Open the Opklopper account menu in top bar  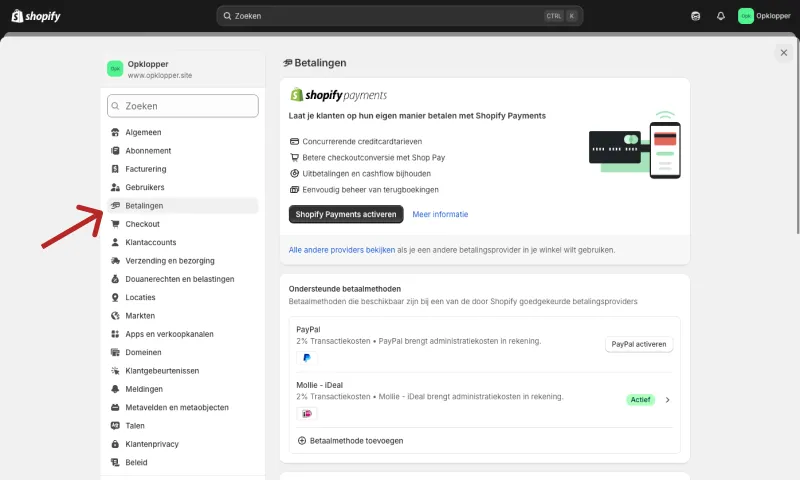pos(764,16)
